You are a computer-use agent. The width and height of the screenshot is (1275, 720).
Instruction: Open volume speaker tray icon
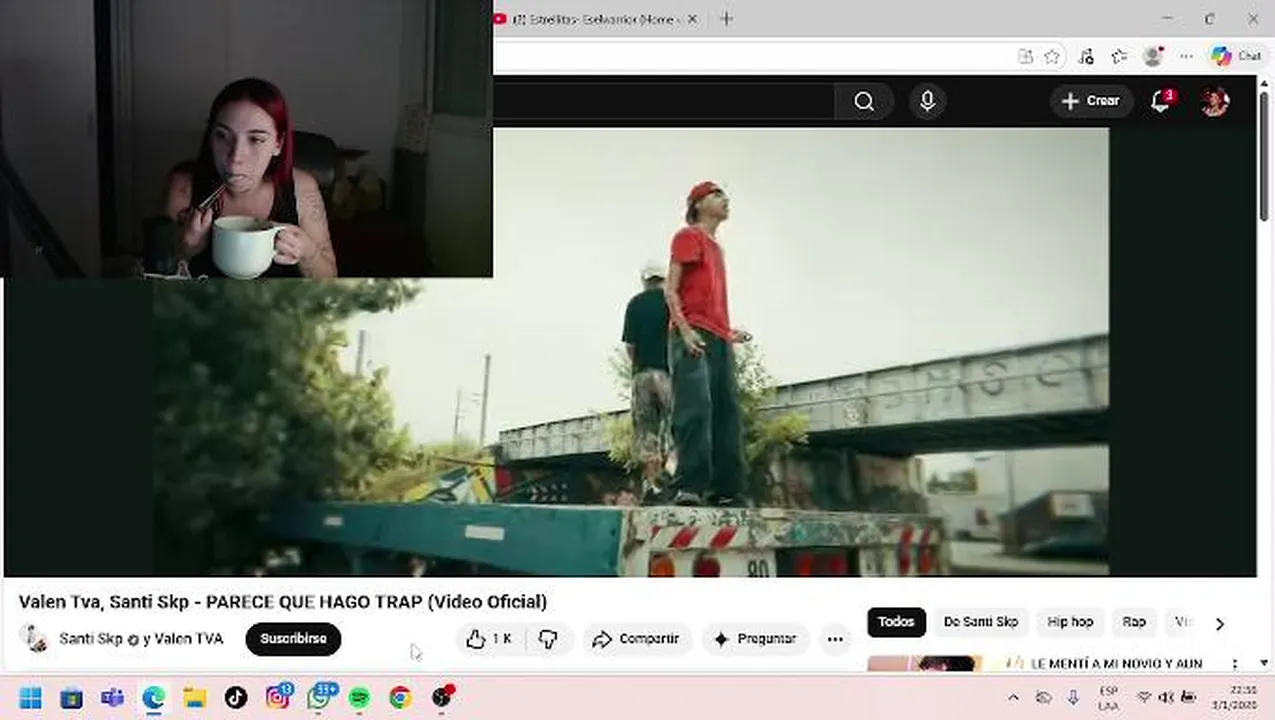pyautogui.click(x=1166, y=698)
